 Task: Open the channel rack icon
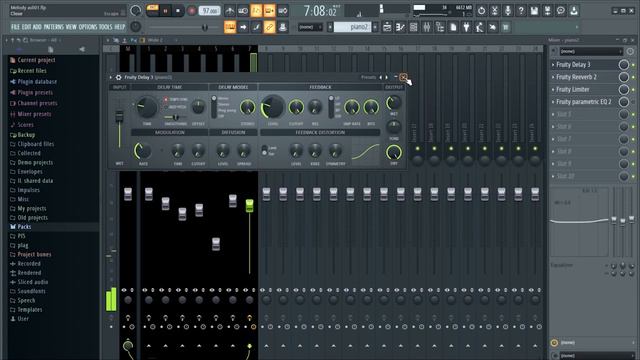[x=413, y=27]
